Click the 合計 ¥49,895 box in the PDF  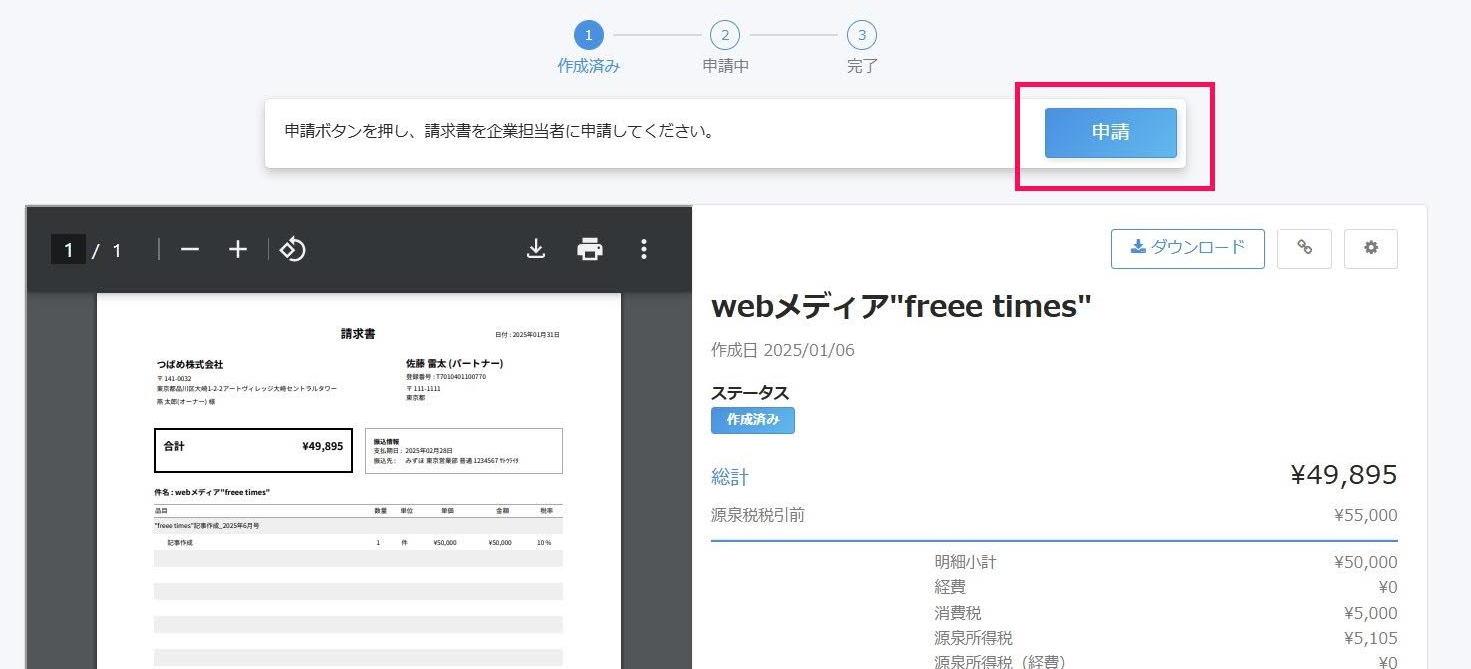point(254,450)
